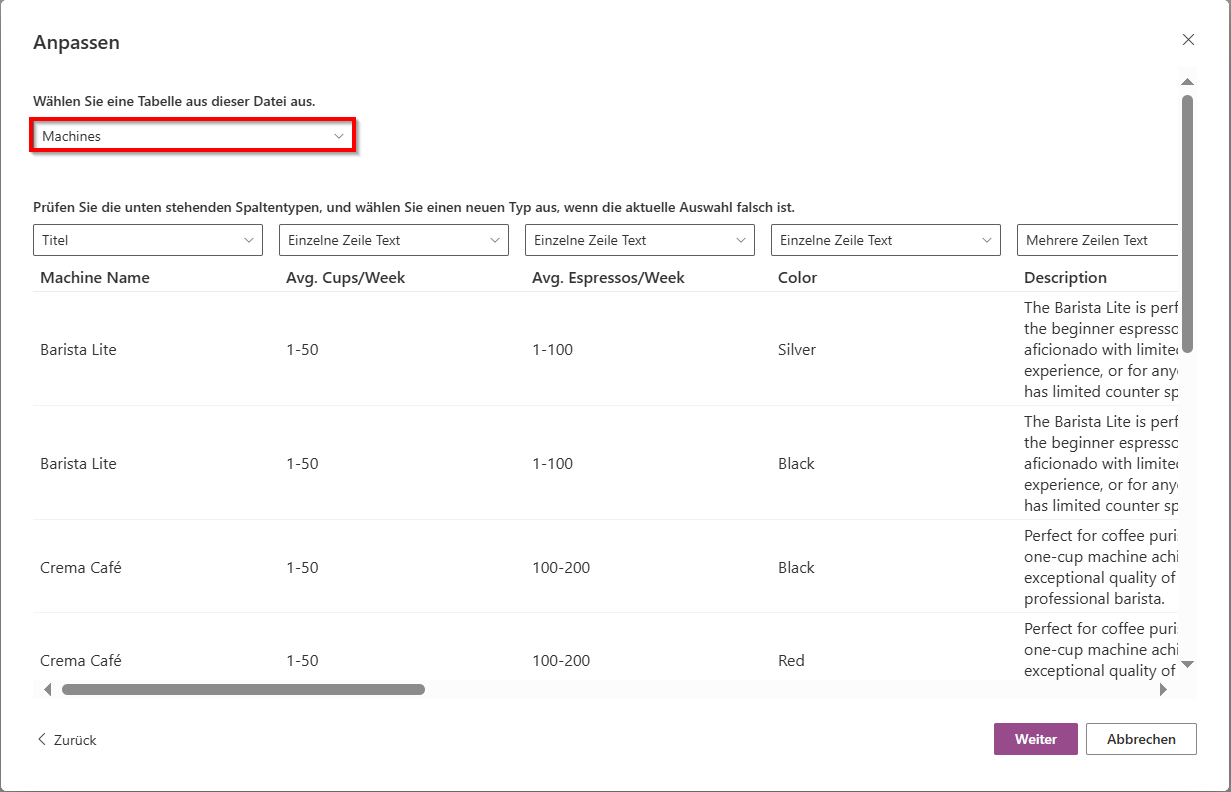Go back with the Zurück link
The height and width of the screenshot is (792, 1231).
[67, 740]
